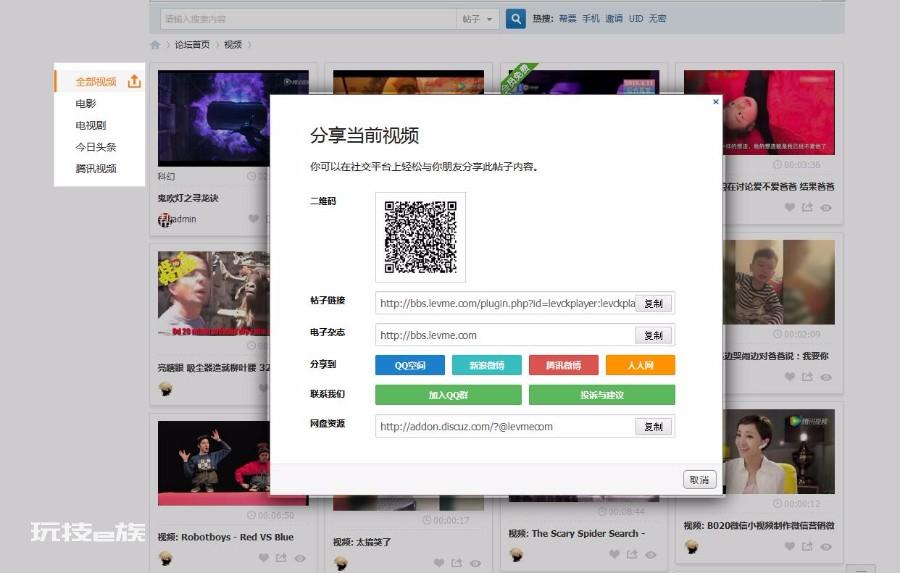Share to 新浪微博
Image resolution: width=900 pixels, height=573 pixels.
487,365
